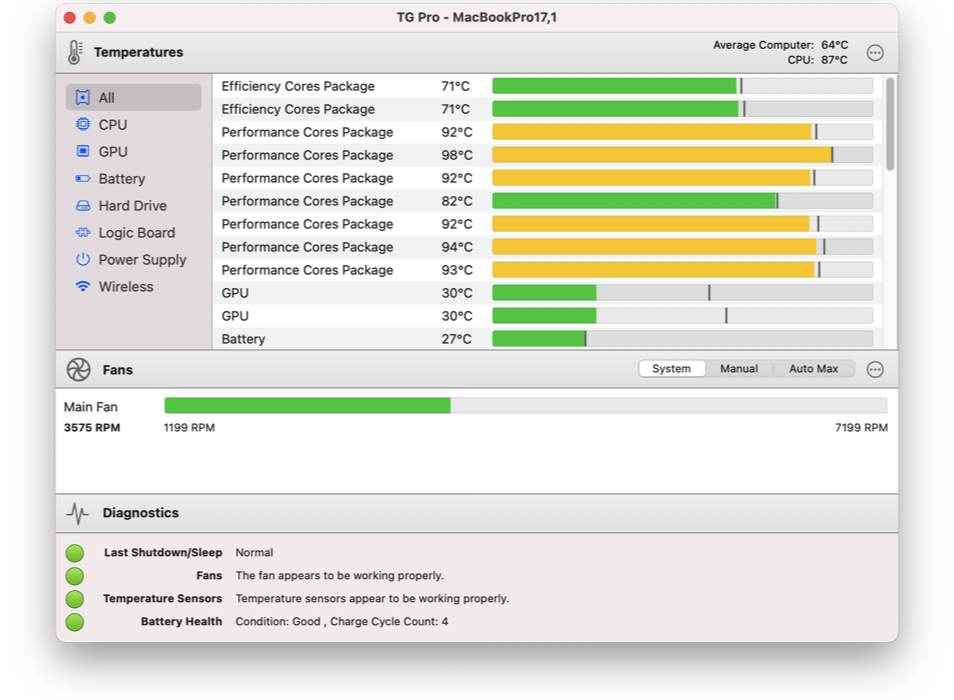Select the Hard Drive category label

tap(133, 206)
